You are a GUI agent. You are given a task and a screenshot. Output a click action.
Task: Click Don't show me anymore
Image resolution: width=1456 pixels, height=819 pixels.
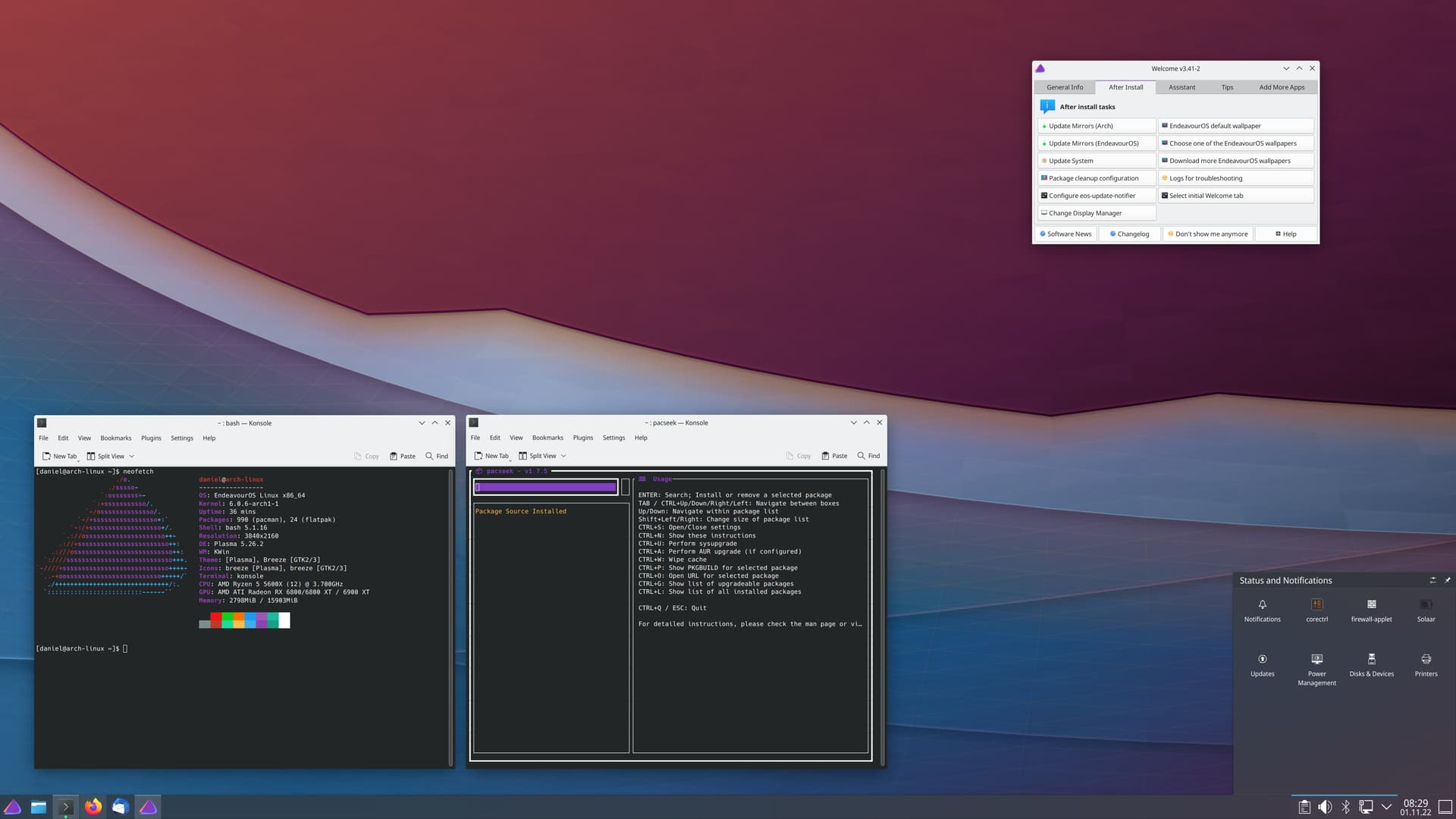click(x=1207, y=234)
